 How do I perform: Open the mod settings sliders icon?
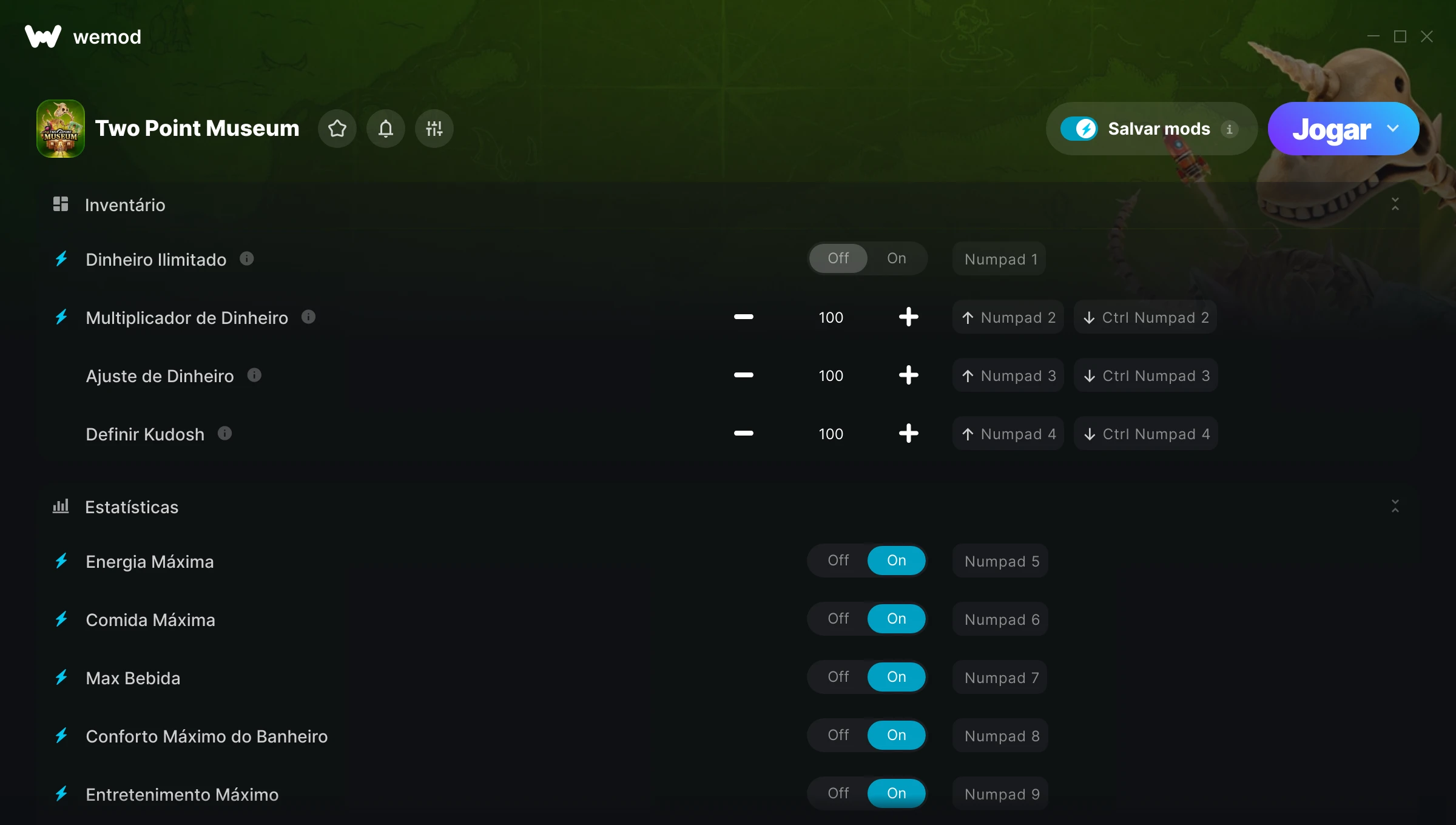[x=434, y=129]
